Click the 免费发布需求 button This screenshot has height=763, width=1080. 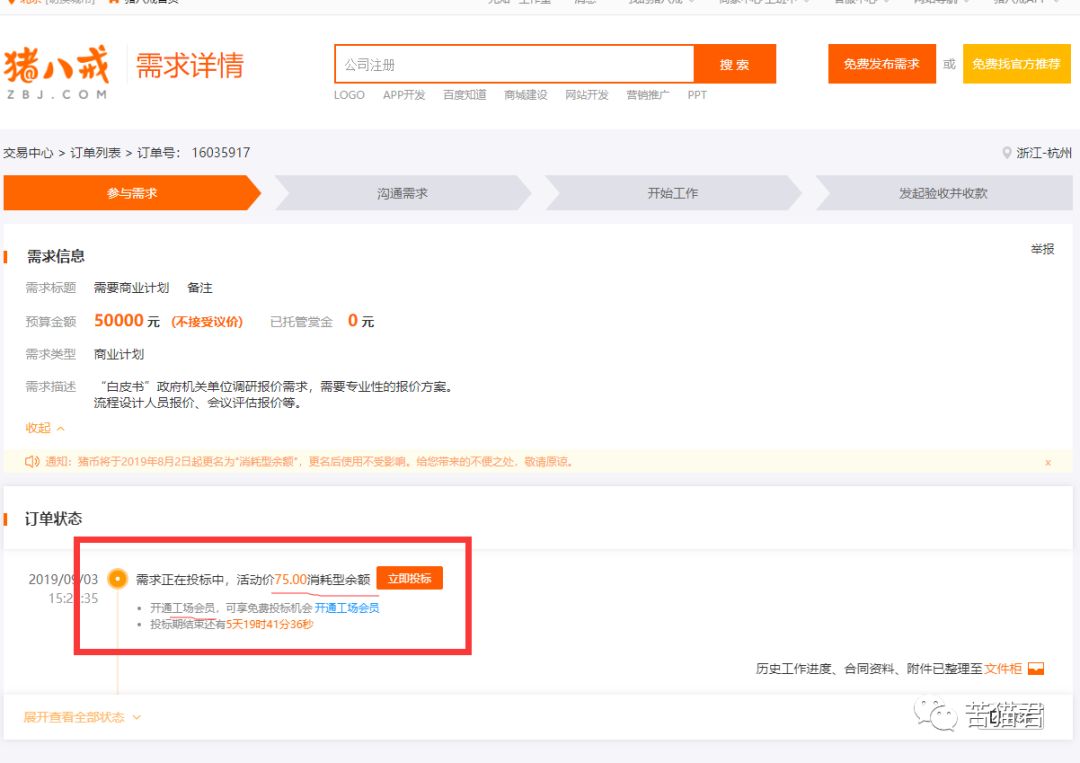[x=881, y=62]
